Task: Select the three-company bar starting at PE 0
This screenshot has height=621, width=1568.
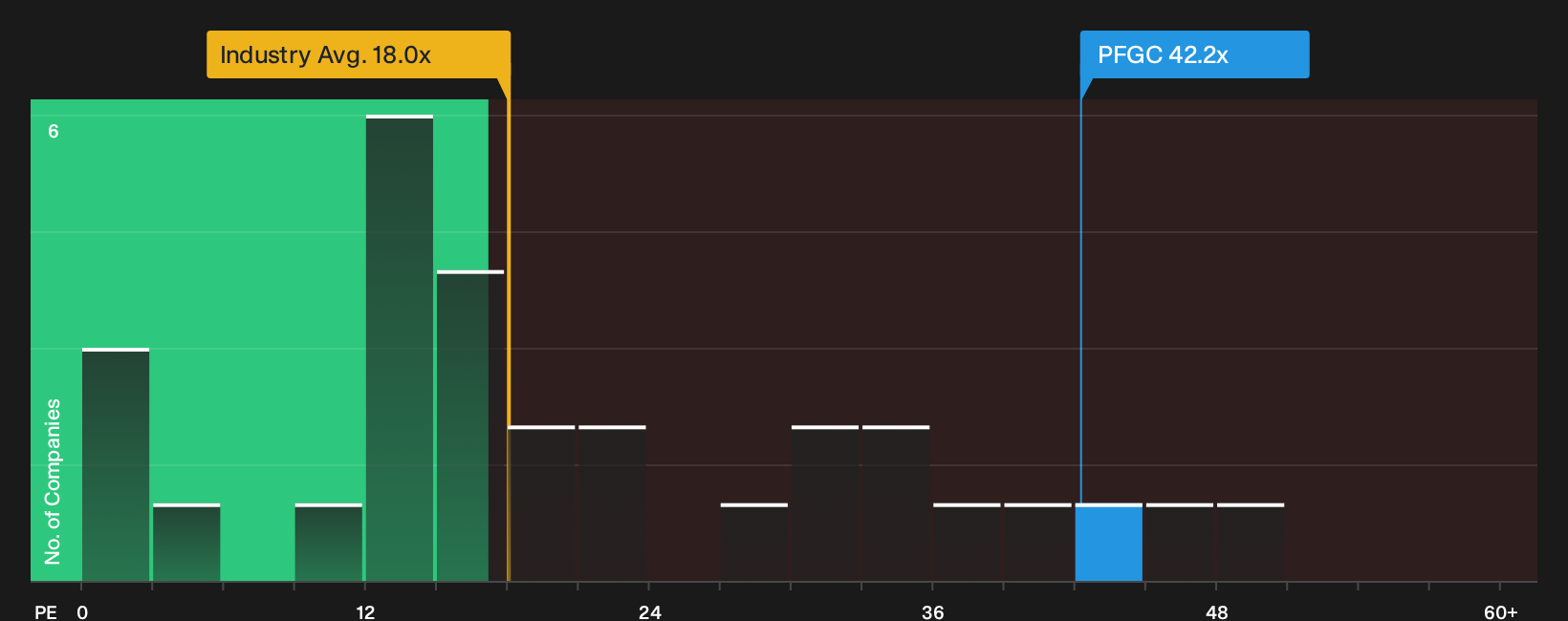Action: click(116, 465)
